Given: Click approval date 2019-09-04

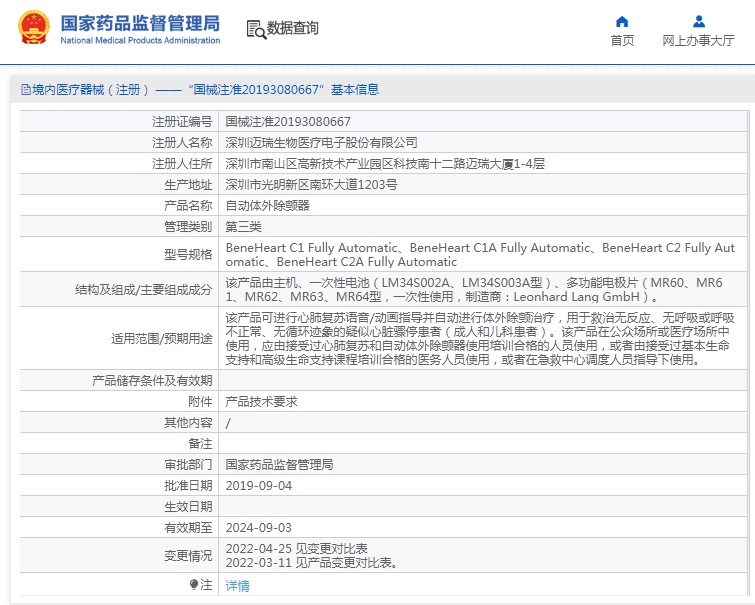Looking at the screenshot, I should (x=259, y=486).
